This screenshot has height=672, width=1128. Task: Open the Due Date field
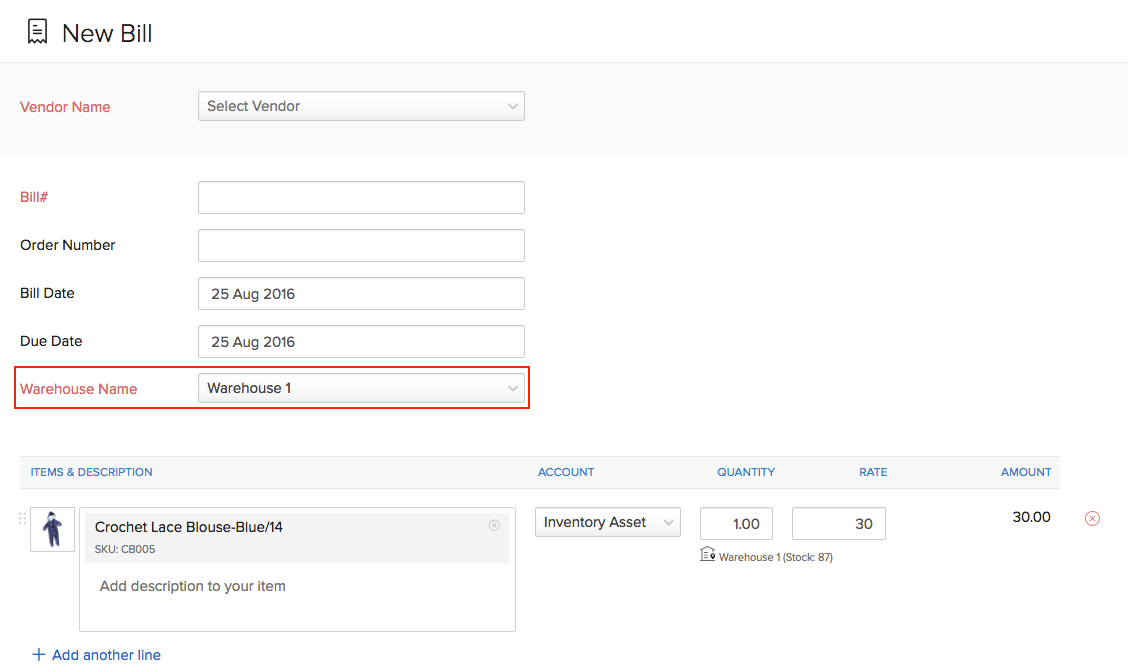[361, 342]
